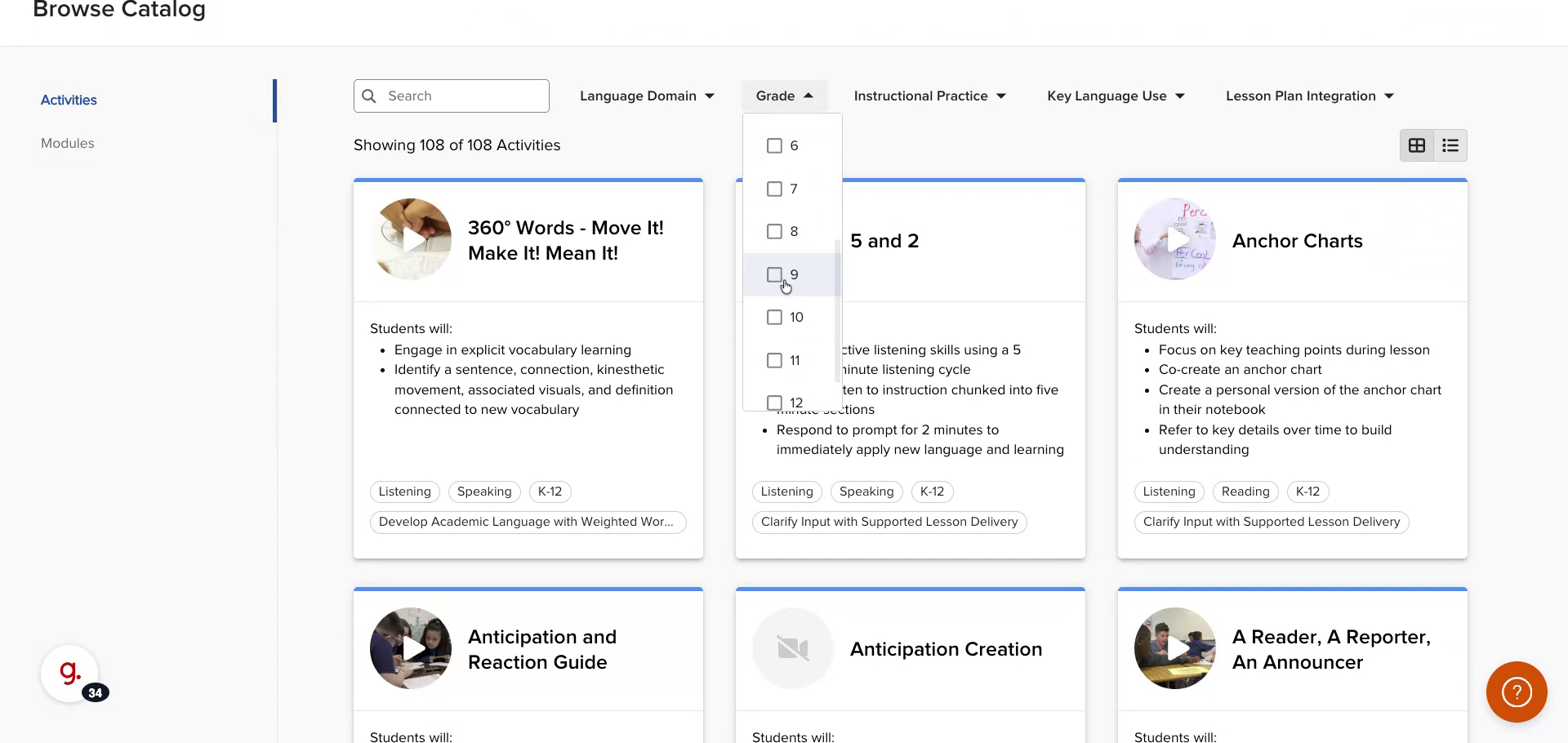The height and width of the screenshot is (743, 1568).
Task: Go to the Modules tab
Action: click(x=68, y=144)
